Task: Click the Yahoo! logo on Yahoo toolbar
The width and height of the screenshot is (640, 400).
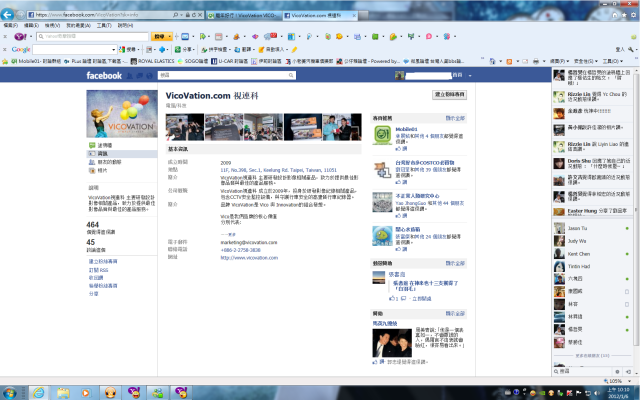Action: coord(20,36)
